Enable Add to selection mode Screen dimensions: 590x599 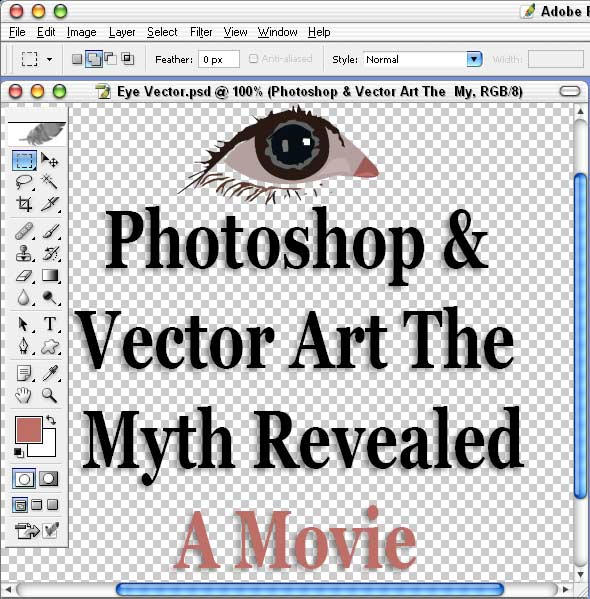(94, 59)
